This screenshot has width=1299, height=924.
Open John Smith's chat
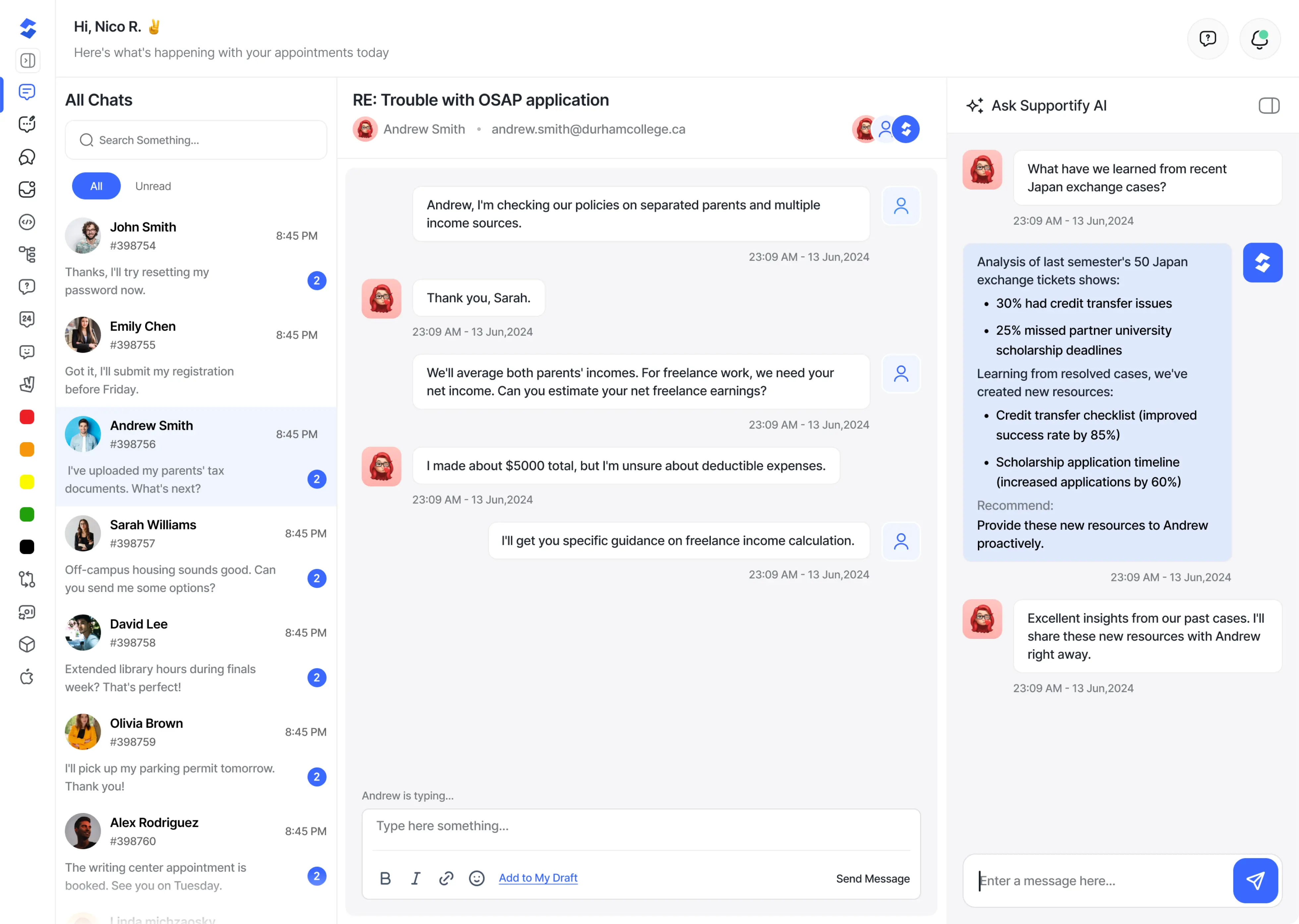click(x=196, y=258)
